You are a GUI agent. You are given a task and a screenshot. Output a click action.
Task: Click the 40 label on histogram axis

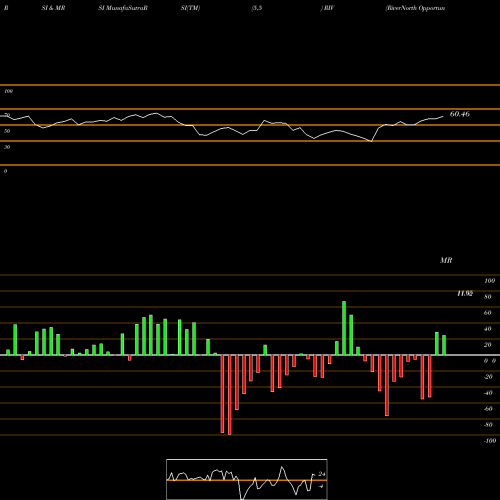488,329
